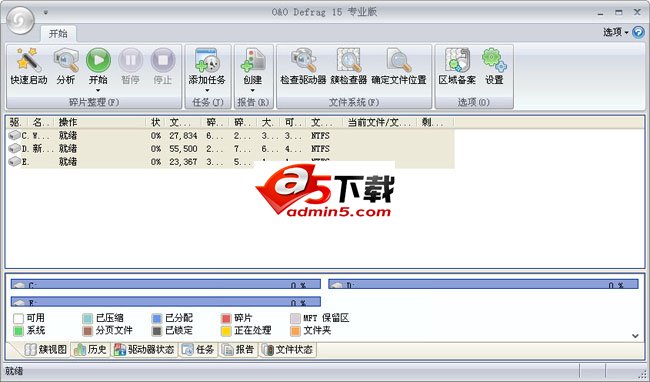Click the 27,834 file count cell
The image size is (650, 382).
[183, 135]
